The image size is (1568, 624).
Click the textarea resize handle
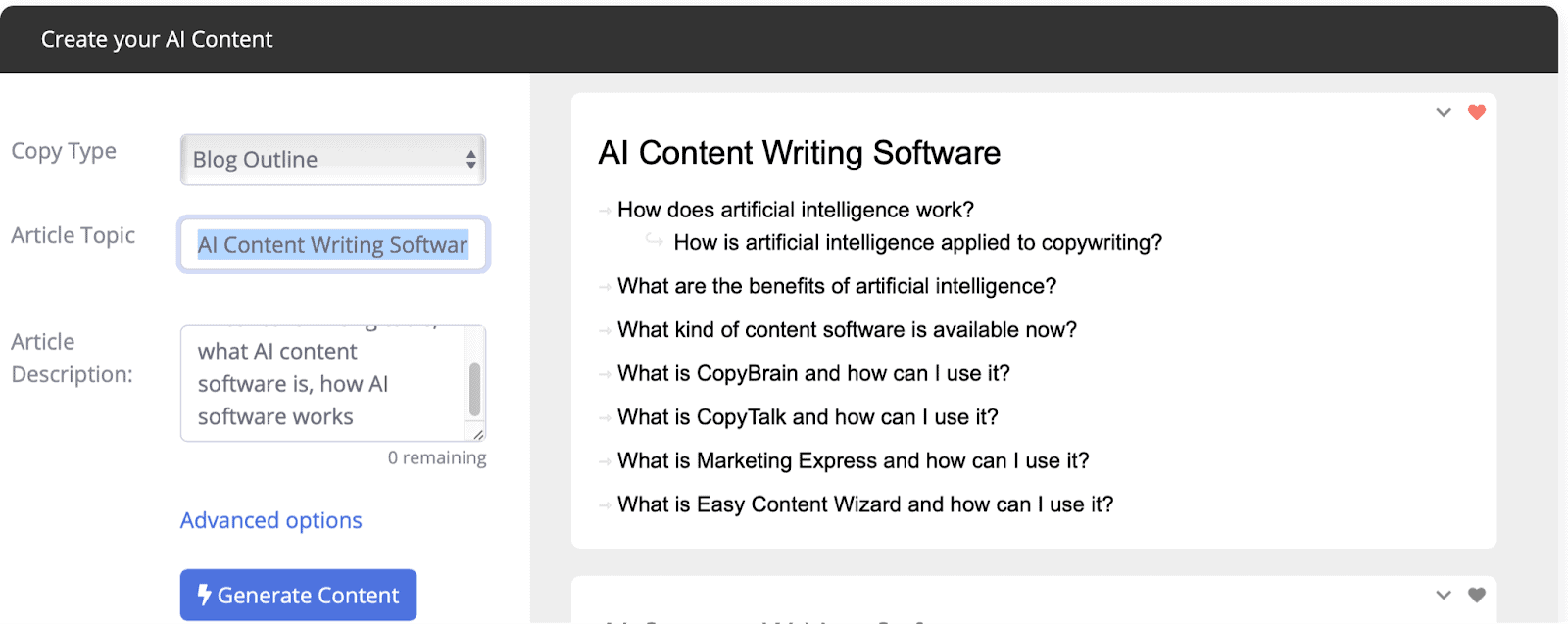478,434
